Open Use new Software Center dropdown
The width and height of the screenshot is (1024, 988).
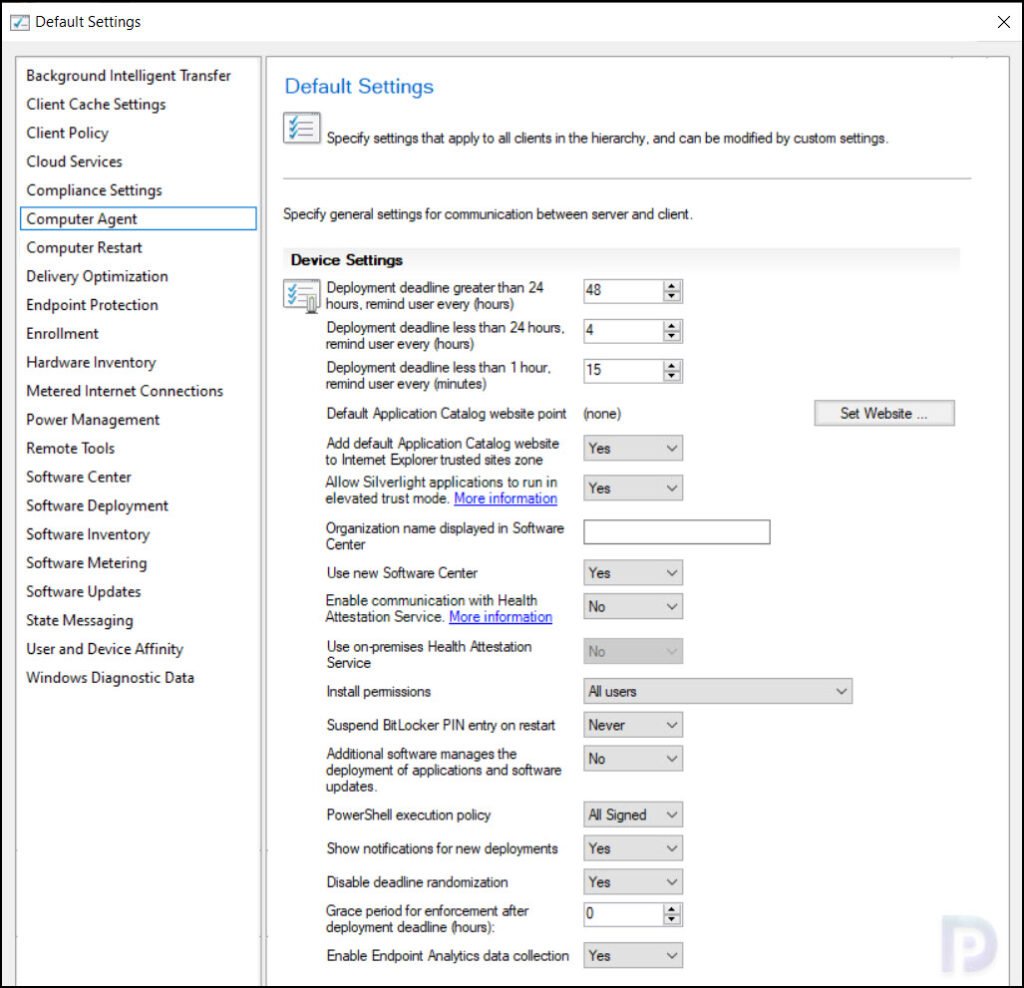(x=633, y=573)
